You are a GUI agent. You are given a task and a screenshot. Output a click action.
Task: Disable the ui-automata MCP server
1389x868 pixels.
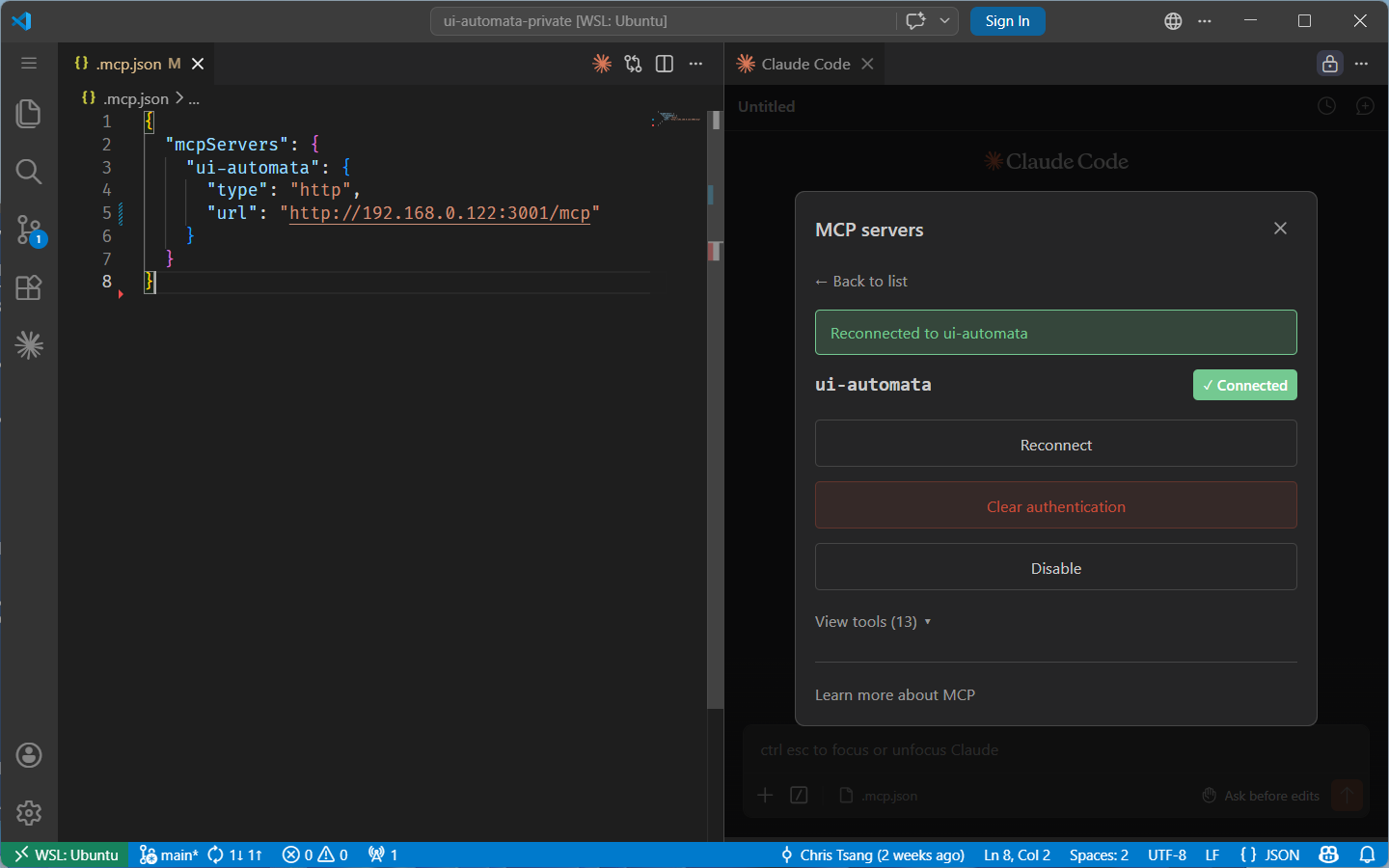pos(1055,568)
